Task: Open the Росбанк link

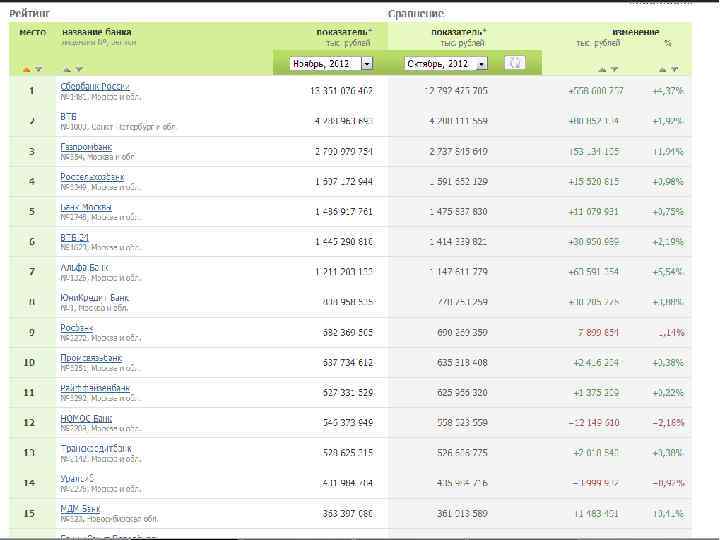Action: 77,328
